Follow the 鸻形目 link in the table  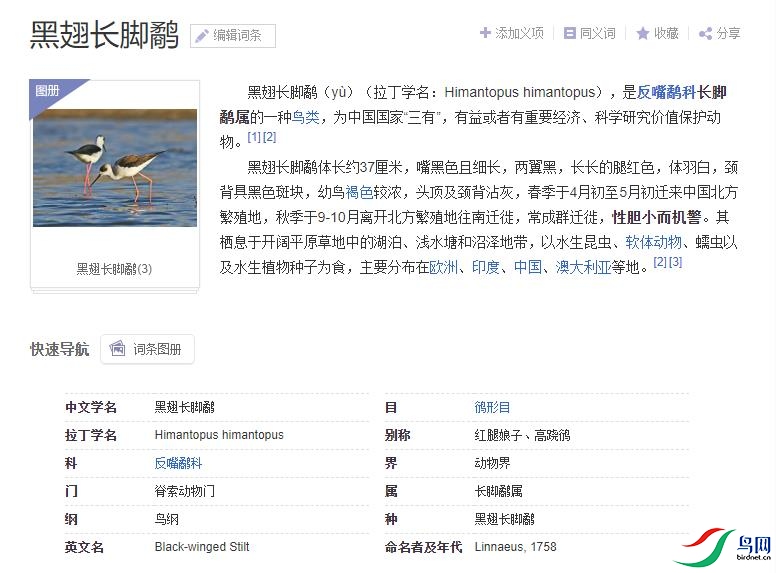pyautogui.click(x=492, y=407)
